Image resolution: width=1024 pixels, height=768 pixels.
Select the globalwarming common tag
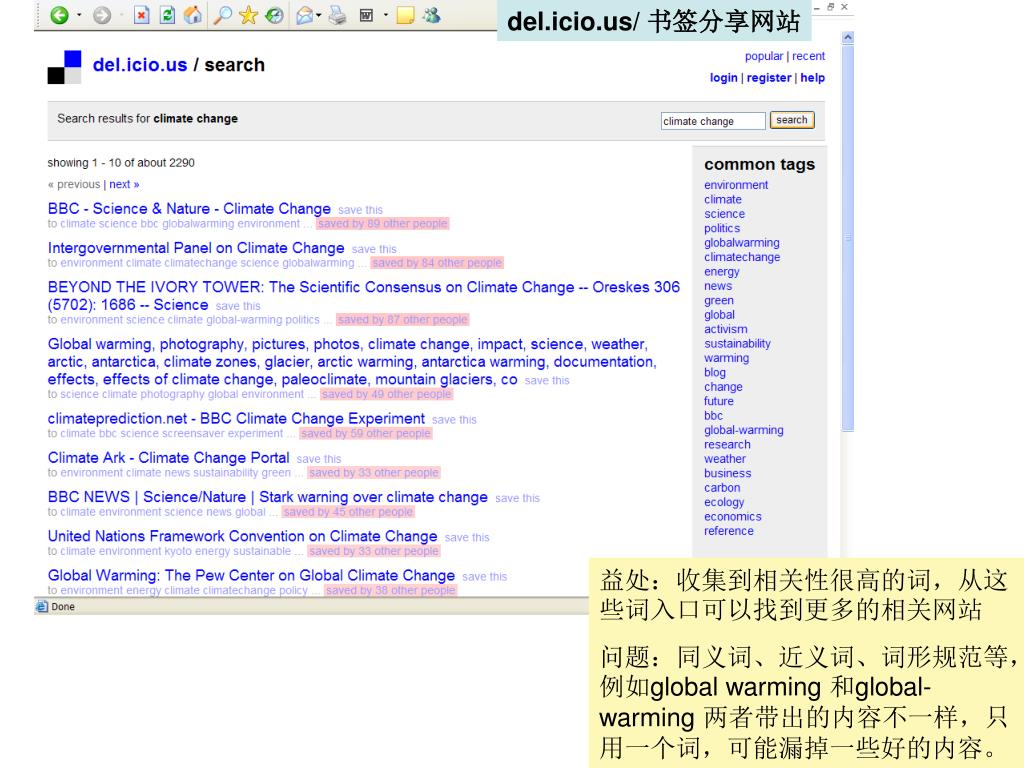[741, 243]
